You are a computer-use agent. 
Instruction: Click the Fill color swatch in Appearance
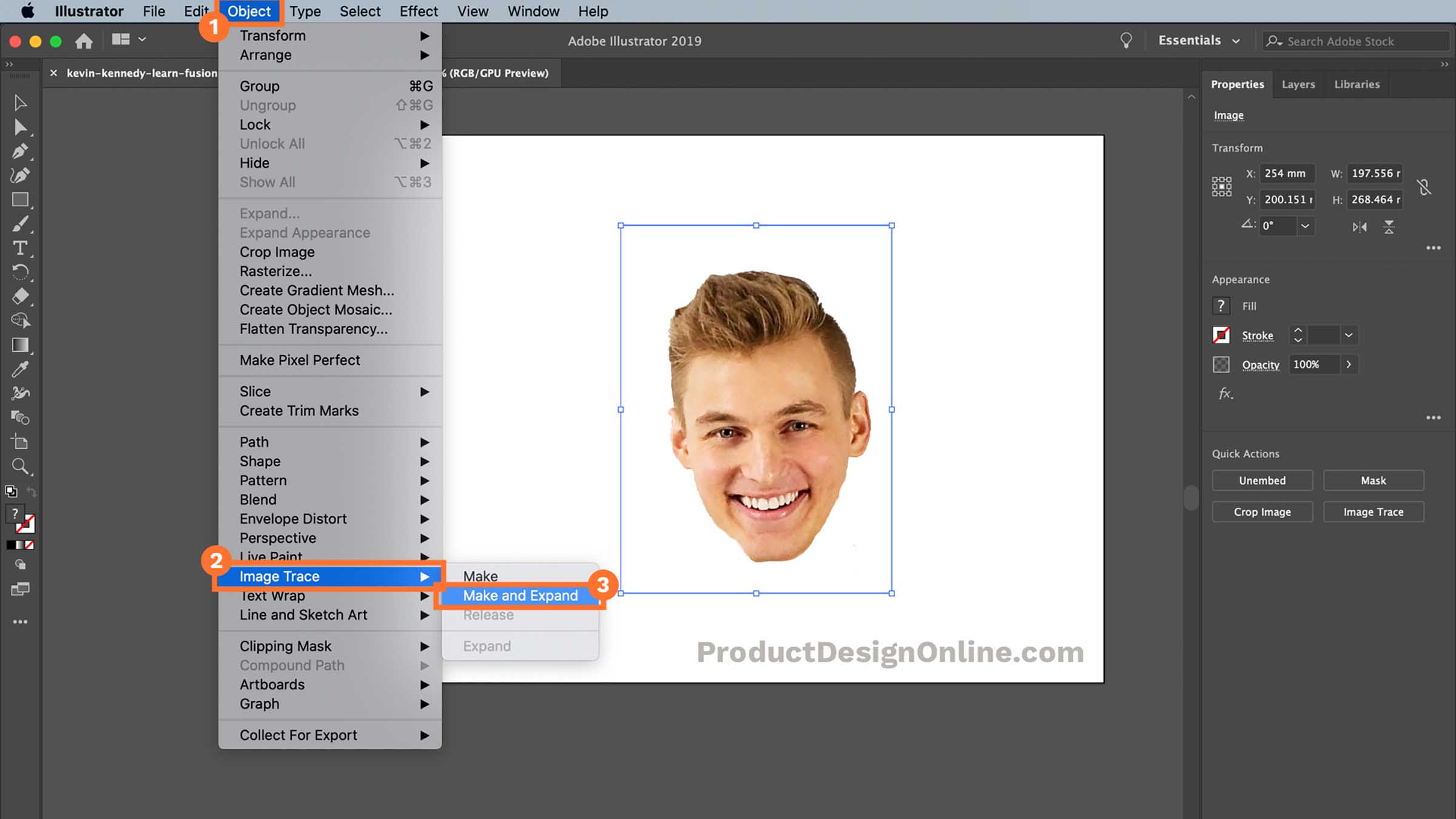[1221, 306]
